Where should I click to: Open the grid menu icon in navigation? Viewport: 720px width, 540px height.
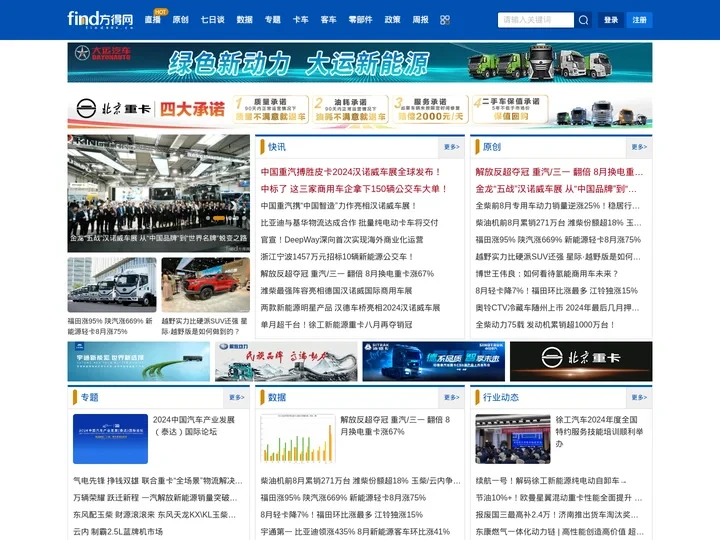[444, 20]
